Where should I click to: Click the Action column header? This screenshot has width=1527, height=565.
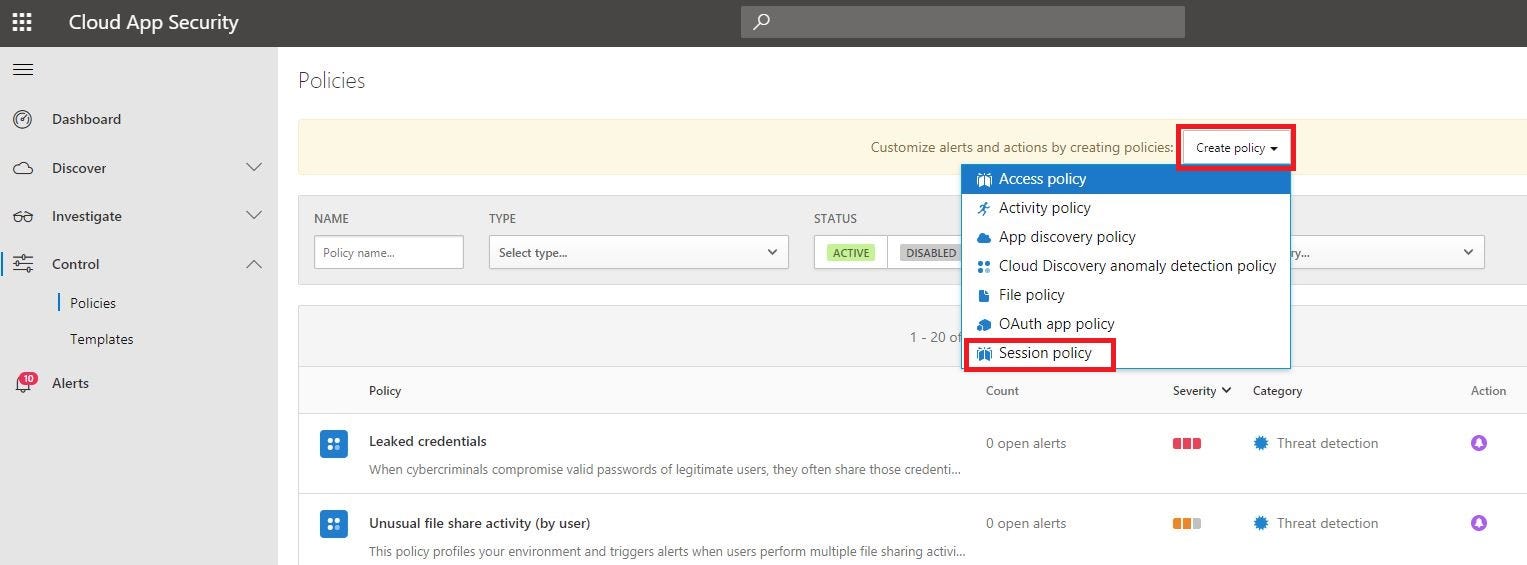pos(1489,391)
